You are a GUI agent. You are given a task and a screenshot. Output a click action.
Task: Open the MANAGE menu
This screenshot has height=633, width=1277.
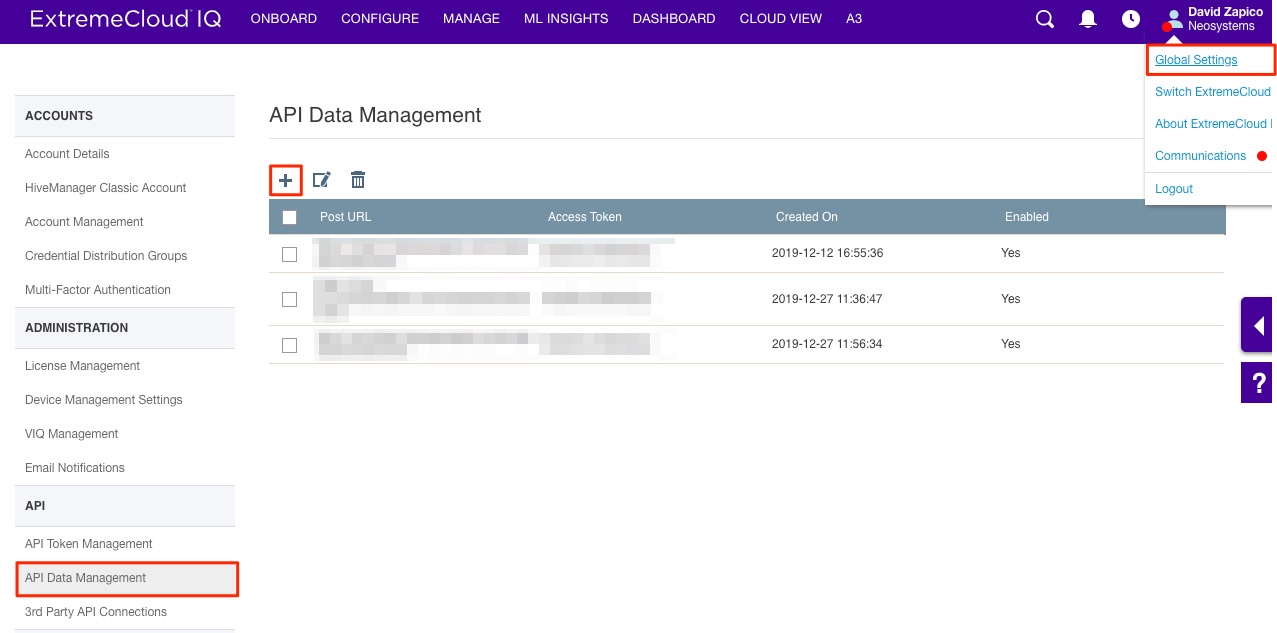click(x=471, y=18)
